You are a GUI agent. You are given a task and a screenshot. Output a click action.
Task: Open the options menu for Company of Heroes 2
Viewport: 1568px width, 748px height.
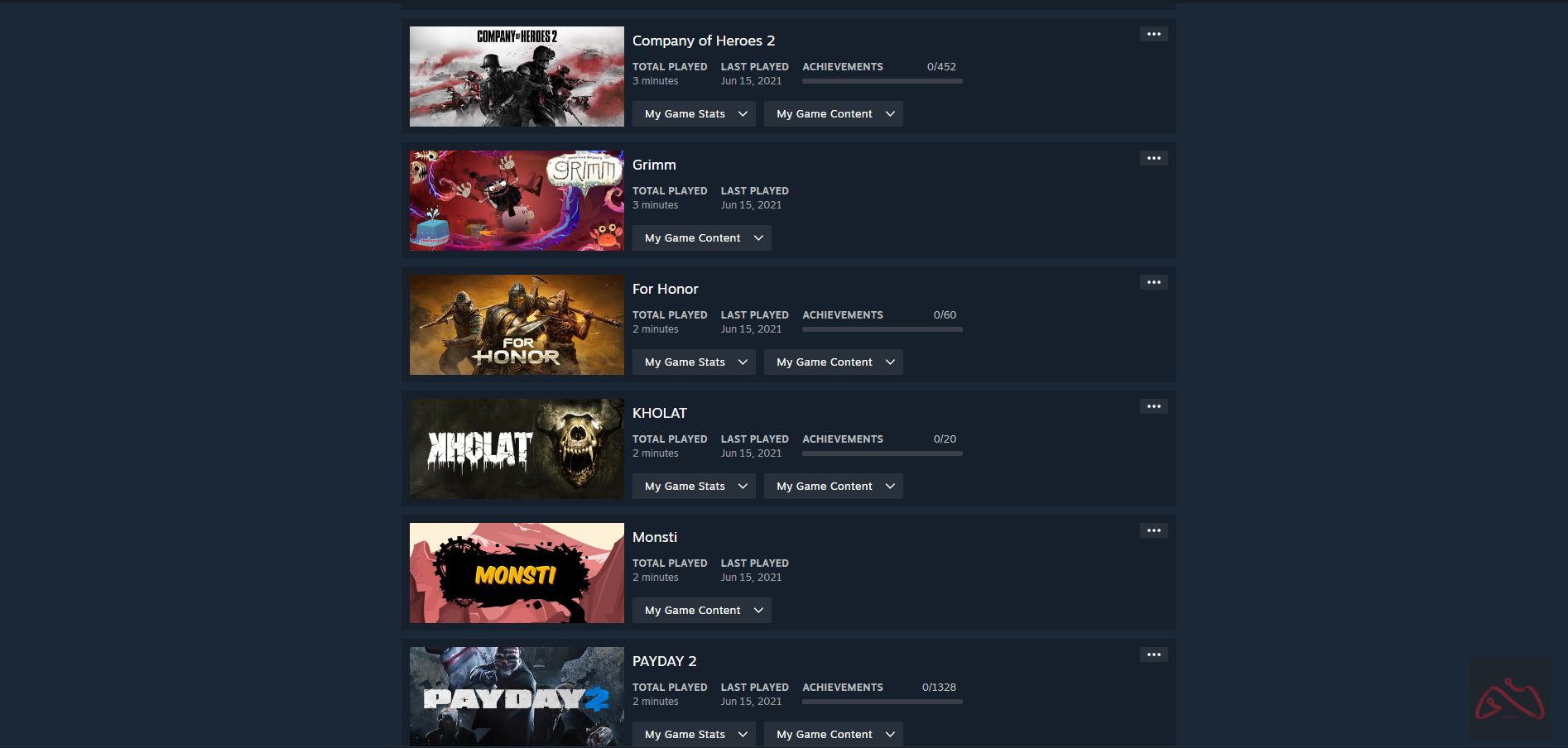pos(1153,34)
